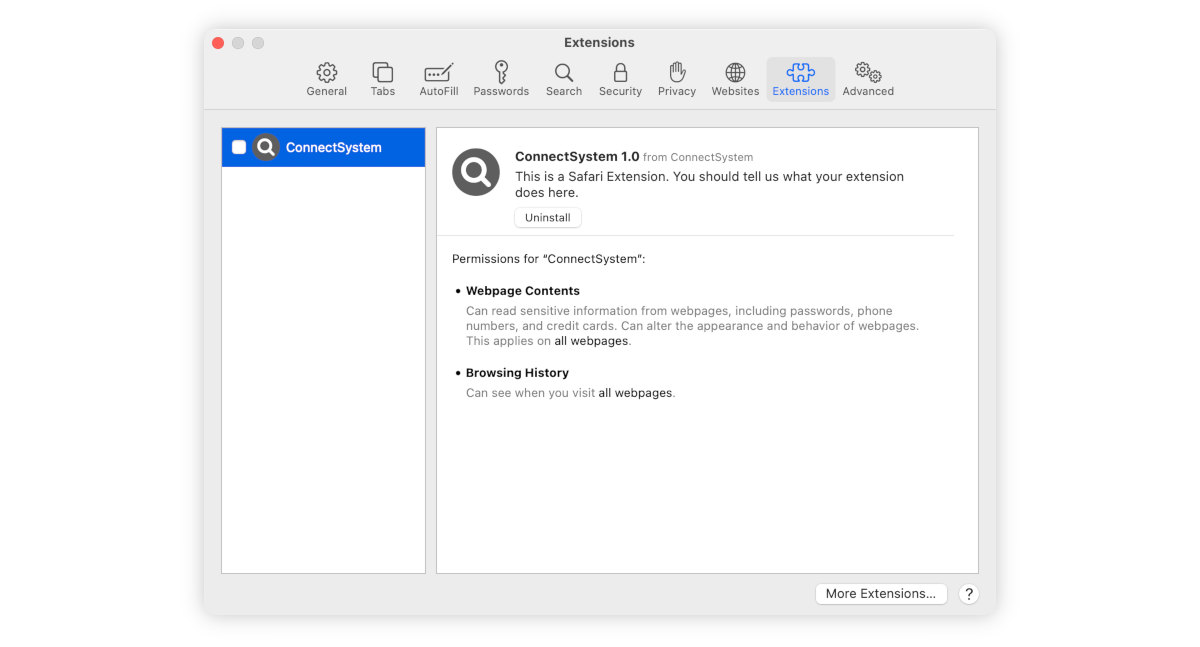
Task: Open the Passwords pane
Action: click(x=500, y=78)
